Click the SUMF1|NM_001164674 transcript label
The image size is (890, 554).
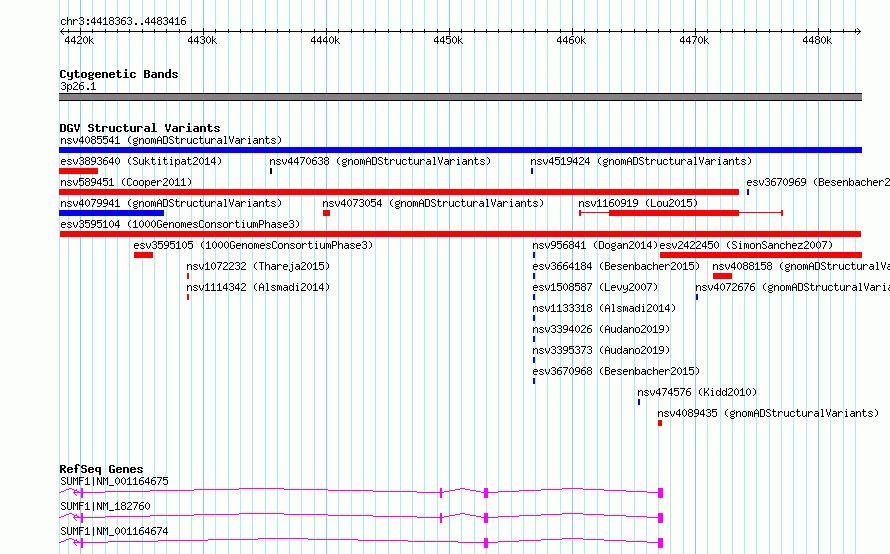(x=114, y=531)
